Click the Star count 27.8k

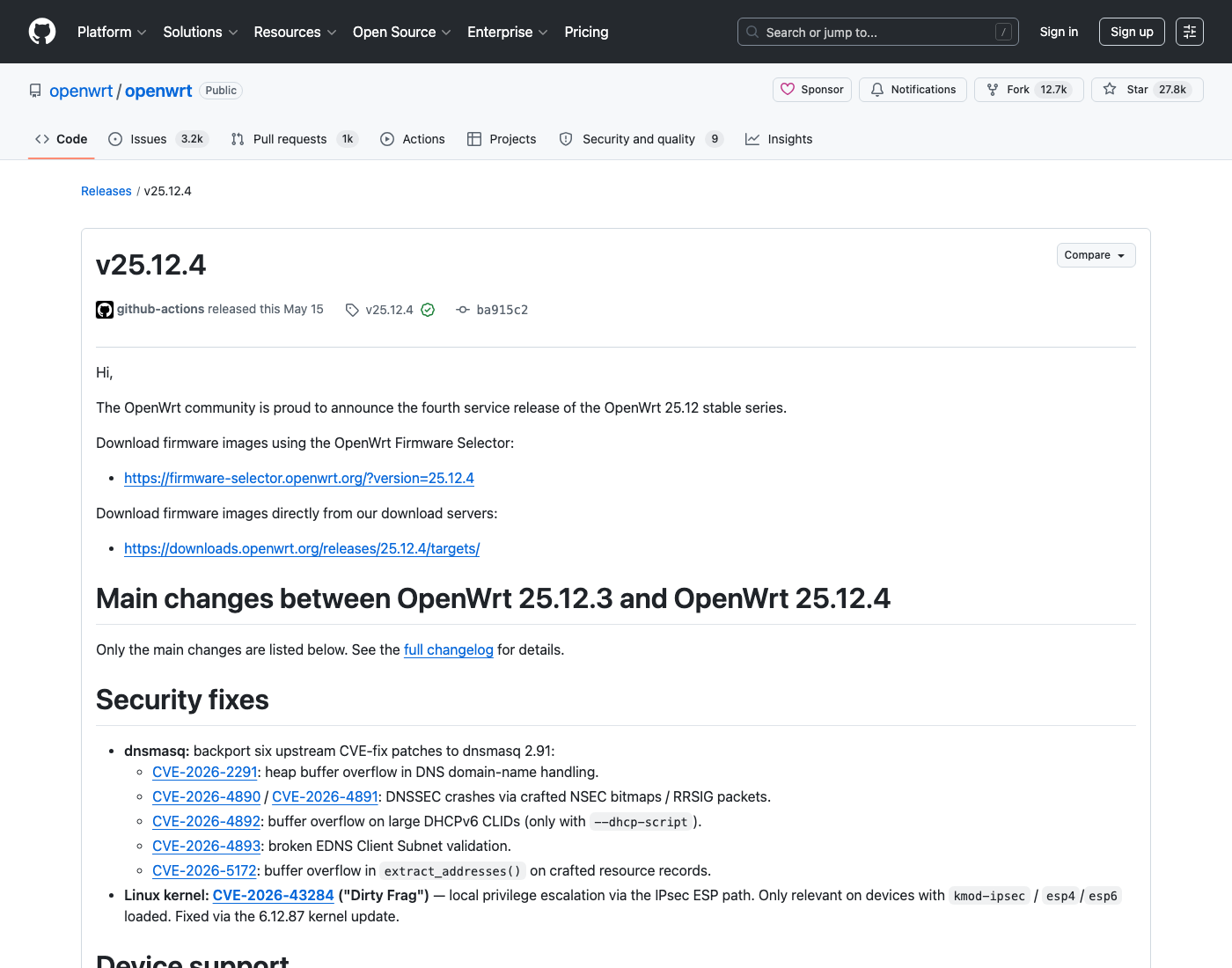click(x=1172, y=90)
